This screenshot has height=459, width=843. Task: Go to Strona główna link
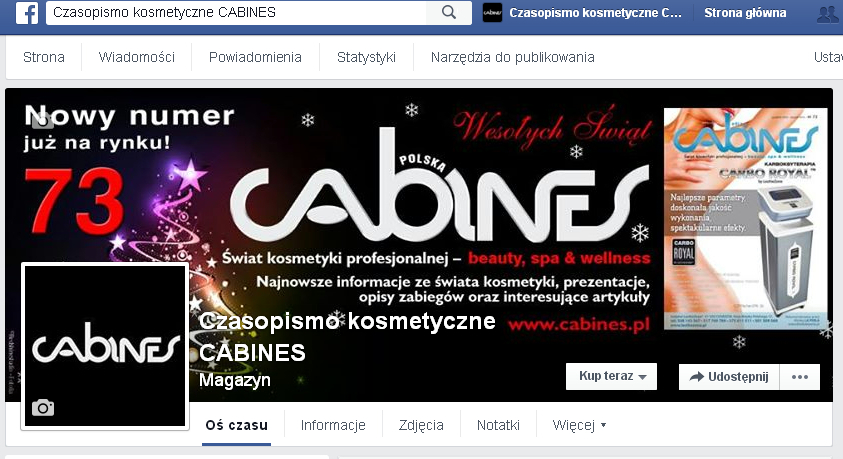pyautogui.click(x=745, y=13)
